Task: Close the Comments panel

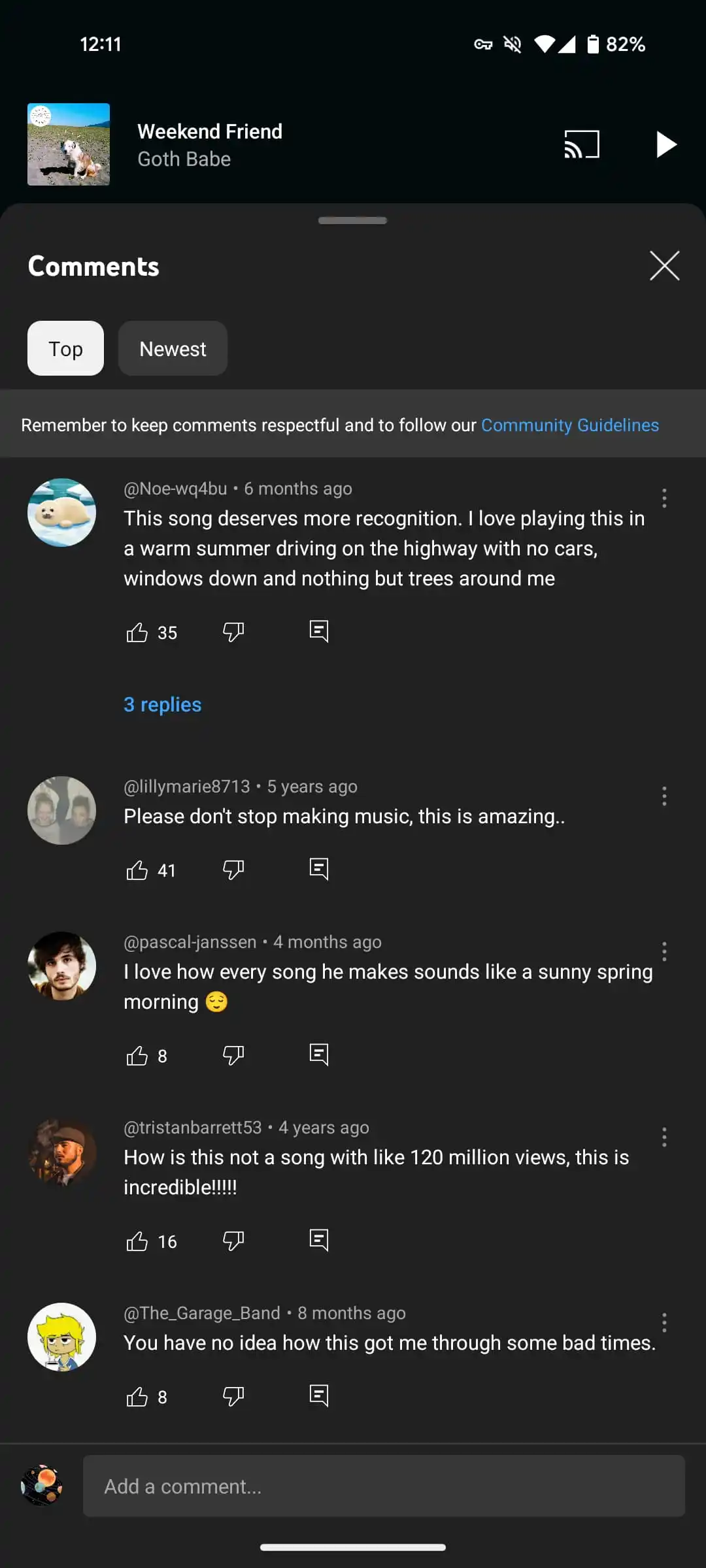Action: coord(664,266)
